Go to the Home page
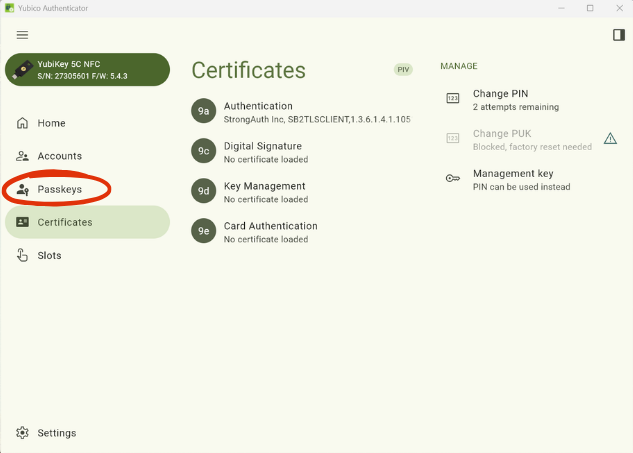633x453 pixels. coord(88,123)
